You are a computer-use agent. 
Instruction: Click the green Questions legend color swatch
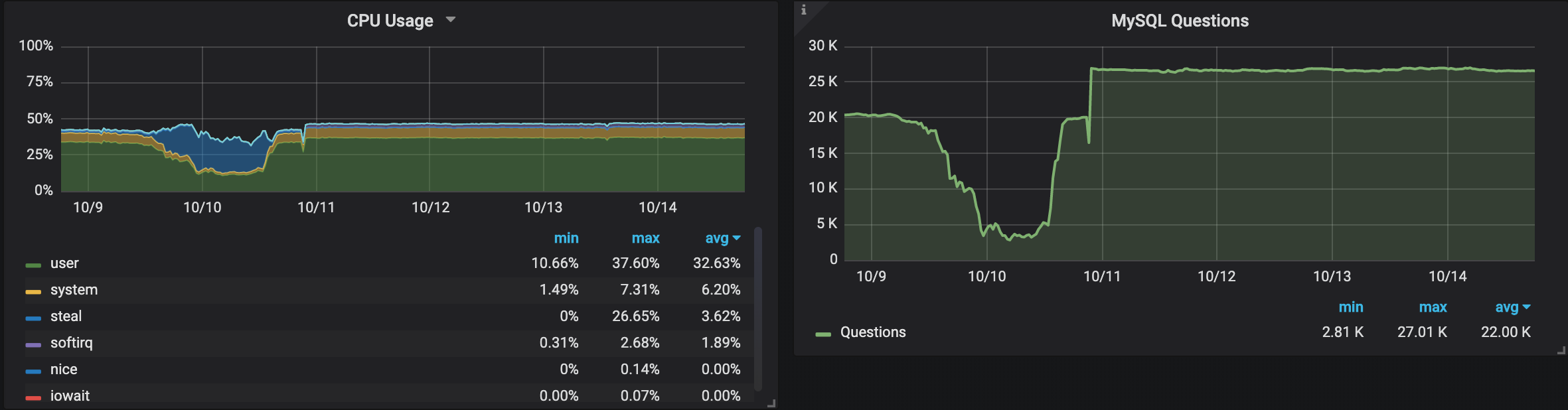(823, 334)
